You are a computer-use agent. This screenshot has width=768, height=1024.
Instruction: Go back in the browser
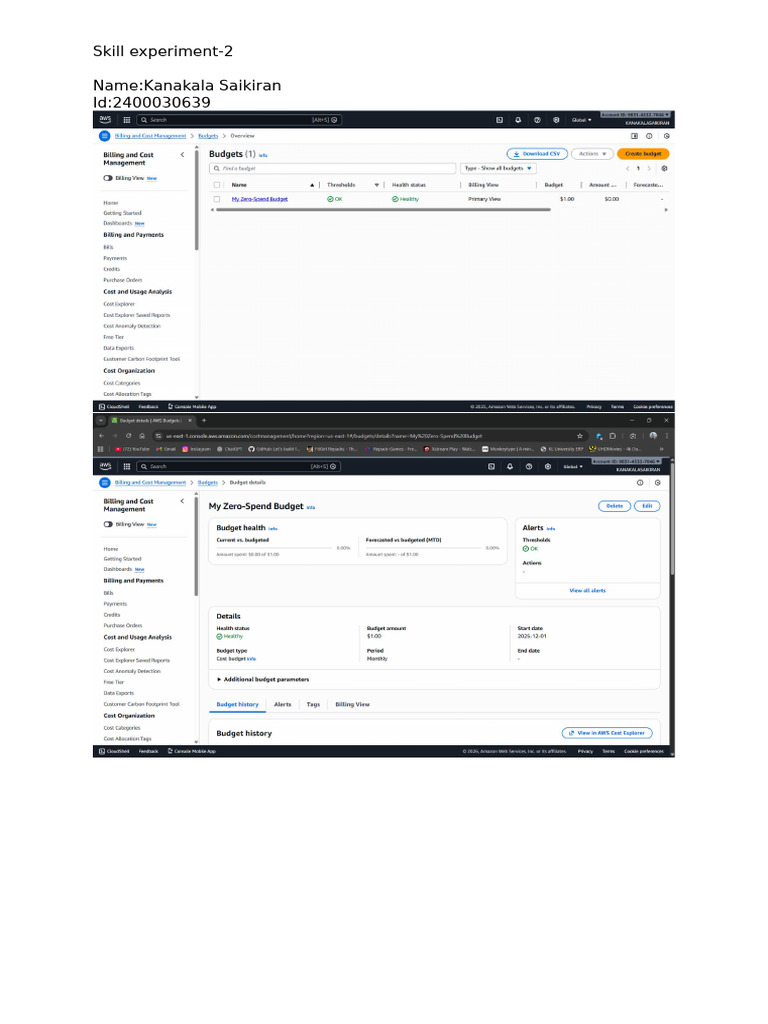coord(101,436)
